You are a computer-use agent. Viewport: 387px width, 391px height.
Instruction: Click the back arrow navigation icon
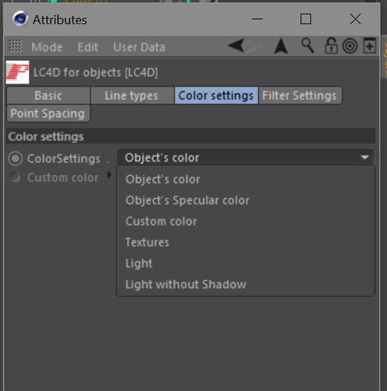236,46
